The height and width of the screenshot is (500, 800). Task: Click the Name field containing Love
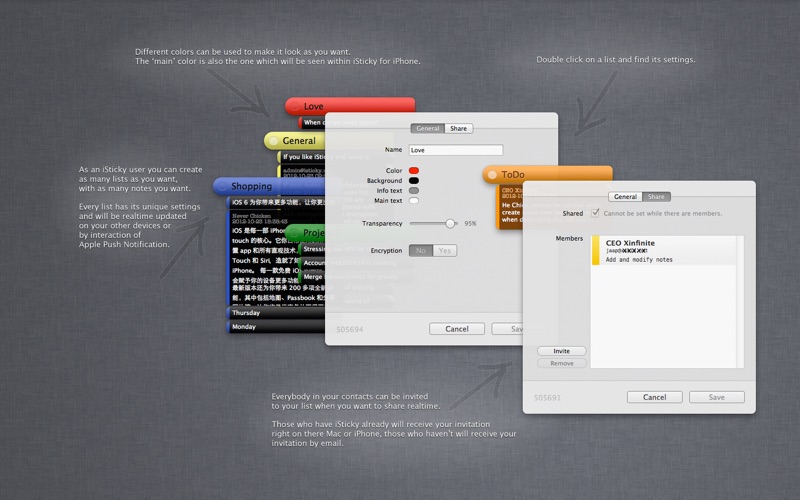[x=456, y=150]
